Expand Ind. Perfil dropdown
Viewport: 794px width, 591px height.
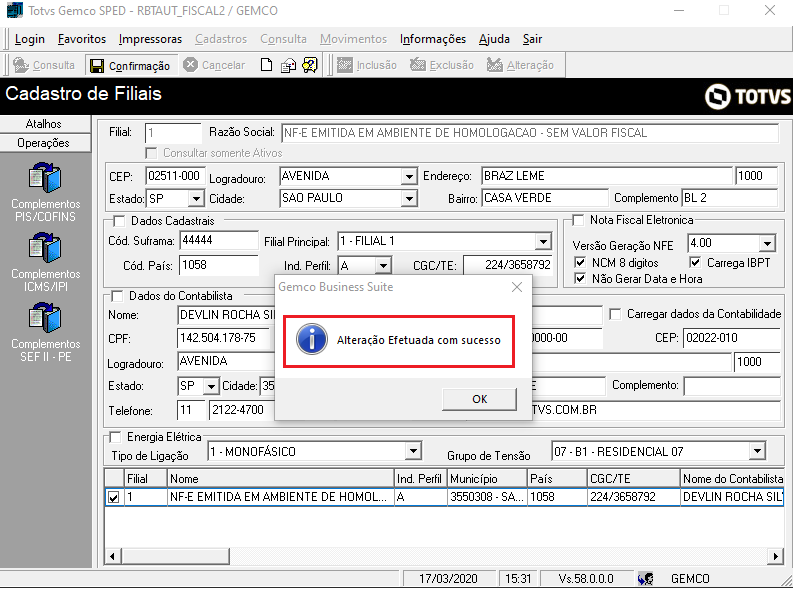coord(383,265)
